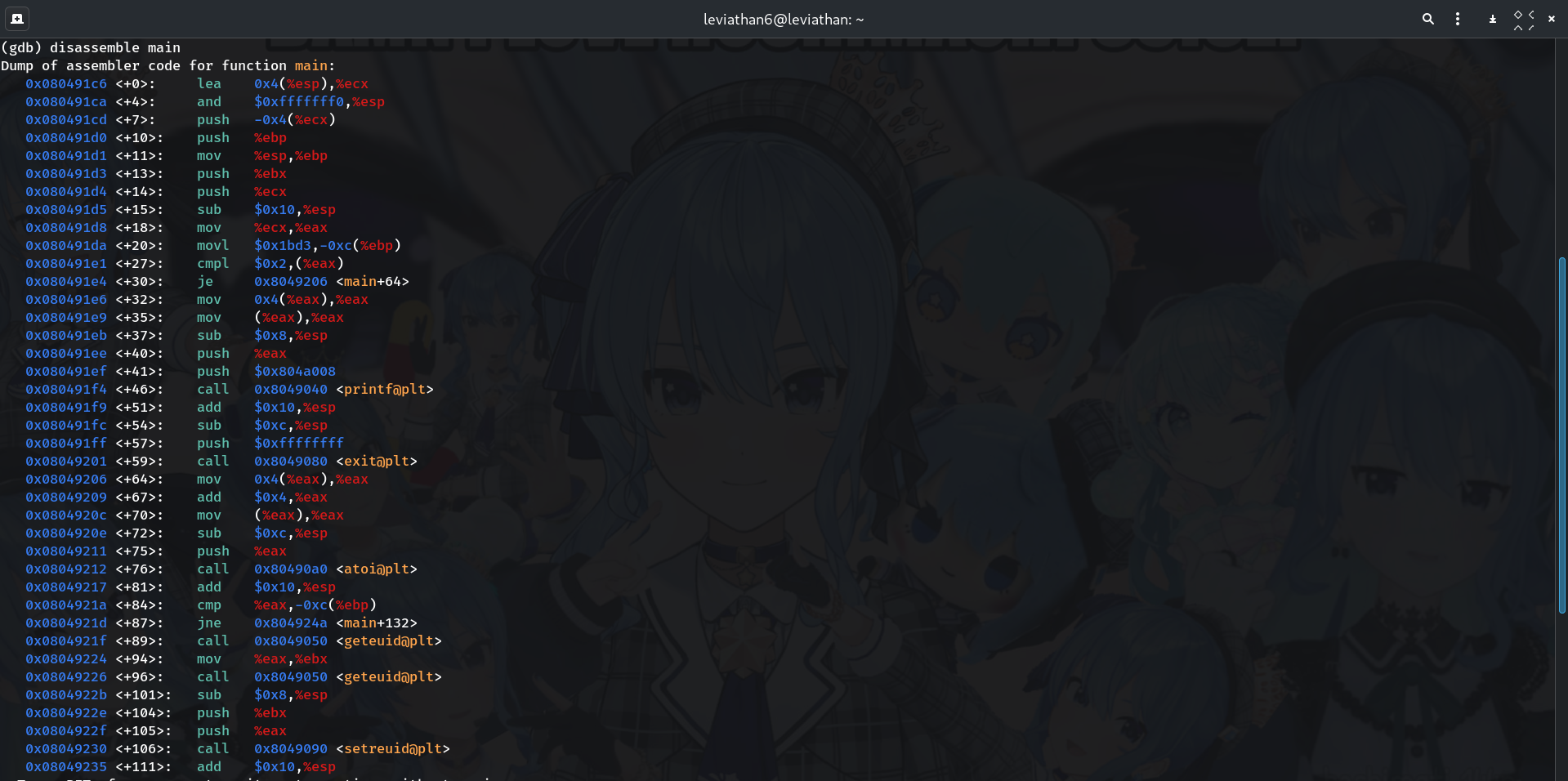Click the $0x804a008 push operand

294,371
